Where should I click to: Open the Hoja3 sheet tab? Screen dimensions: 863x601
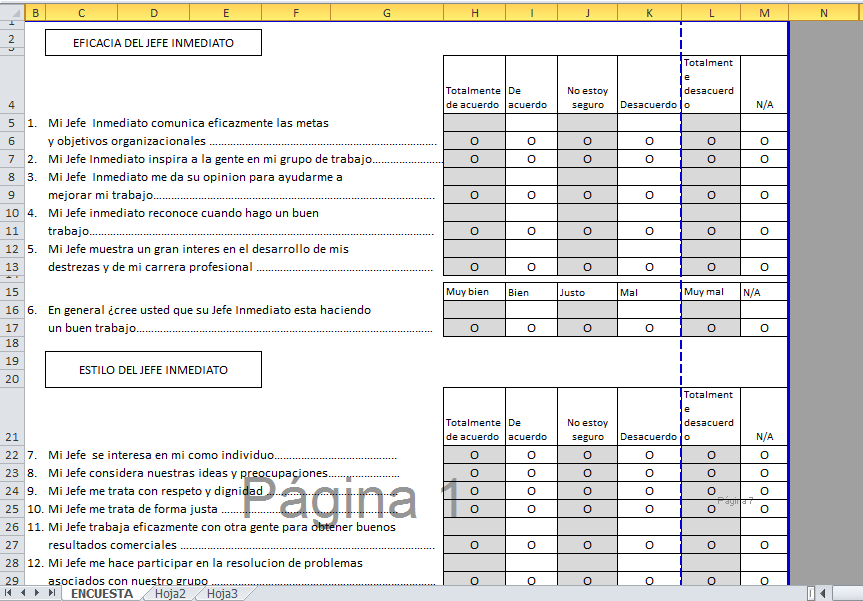[x=222, y=594]
